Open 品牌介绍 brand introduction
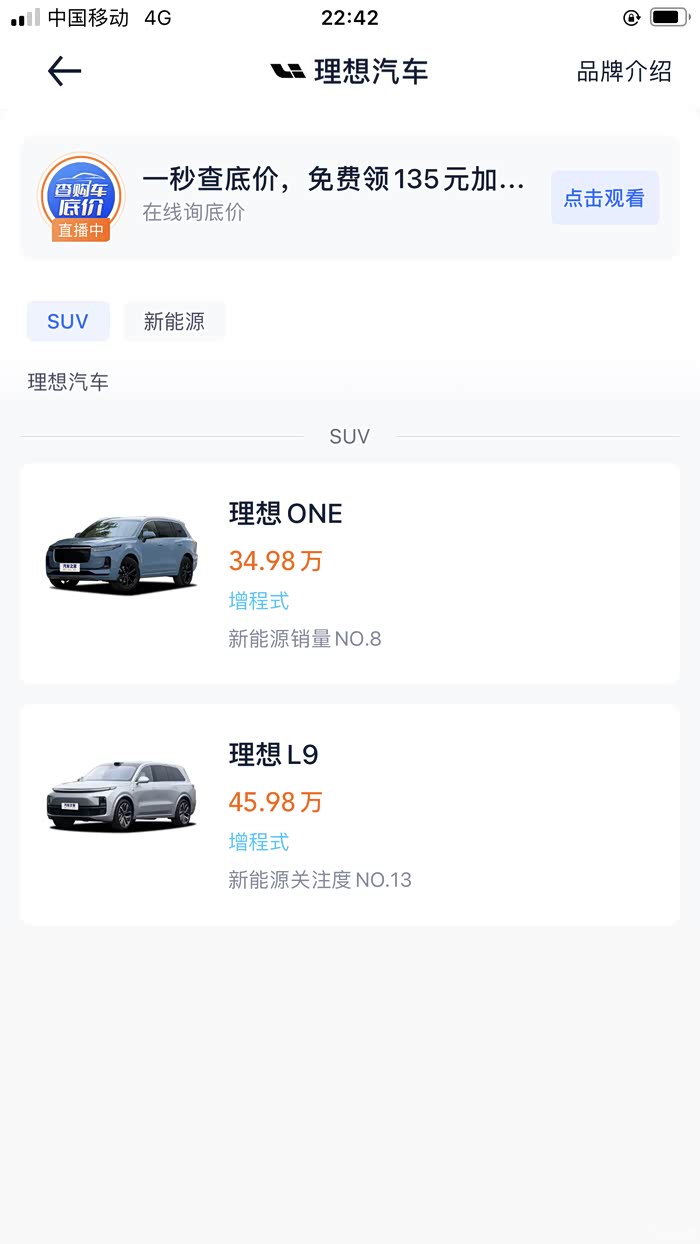The height and width of the screenshot is (1244, 700). 624,71
